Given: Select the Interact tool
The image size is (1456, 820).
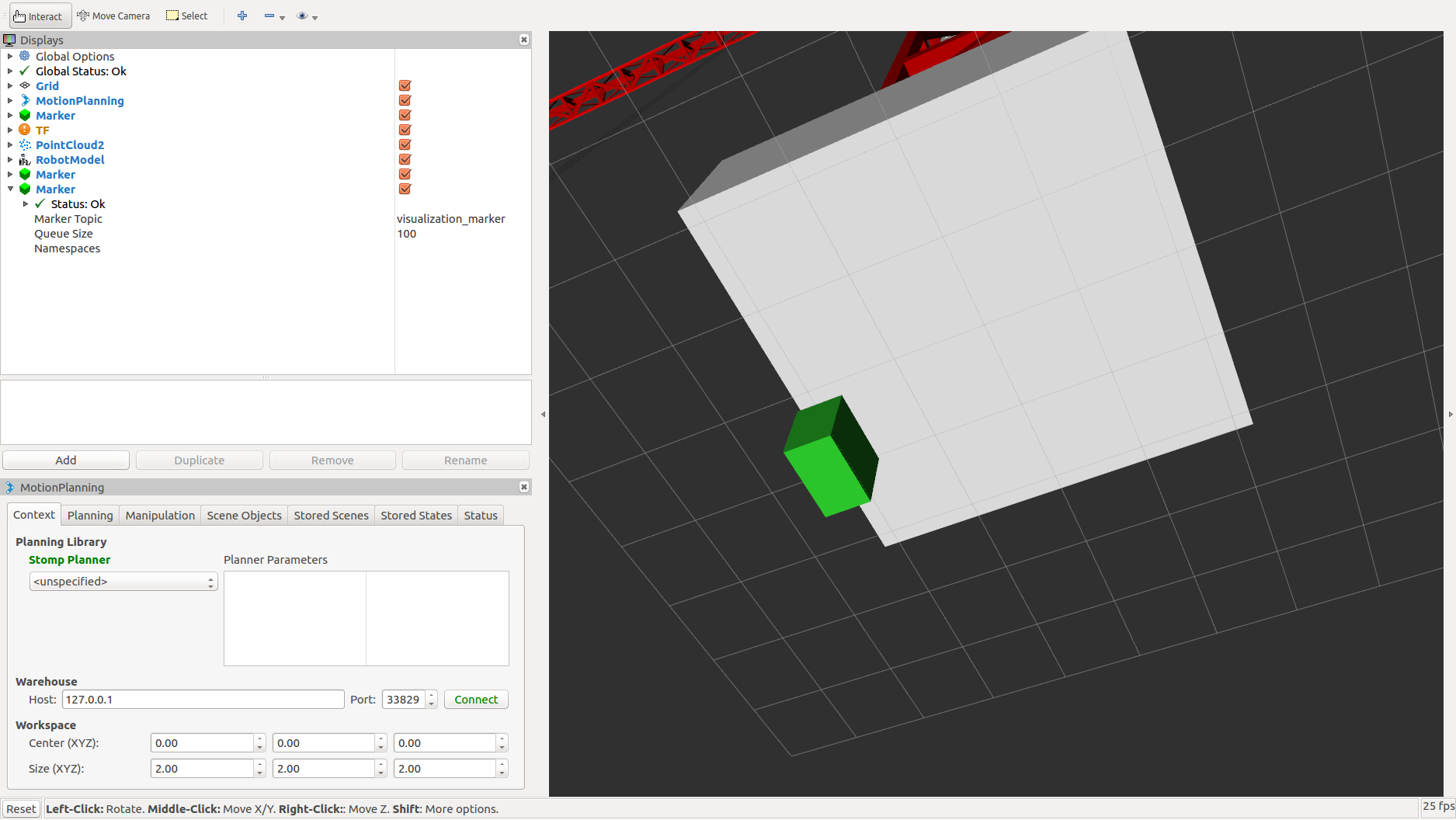Looking at the screenshot, I should (x=40, y=16).
